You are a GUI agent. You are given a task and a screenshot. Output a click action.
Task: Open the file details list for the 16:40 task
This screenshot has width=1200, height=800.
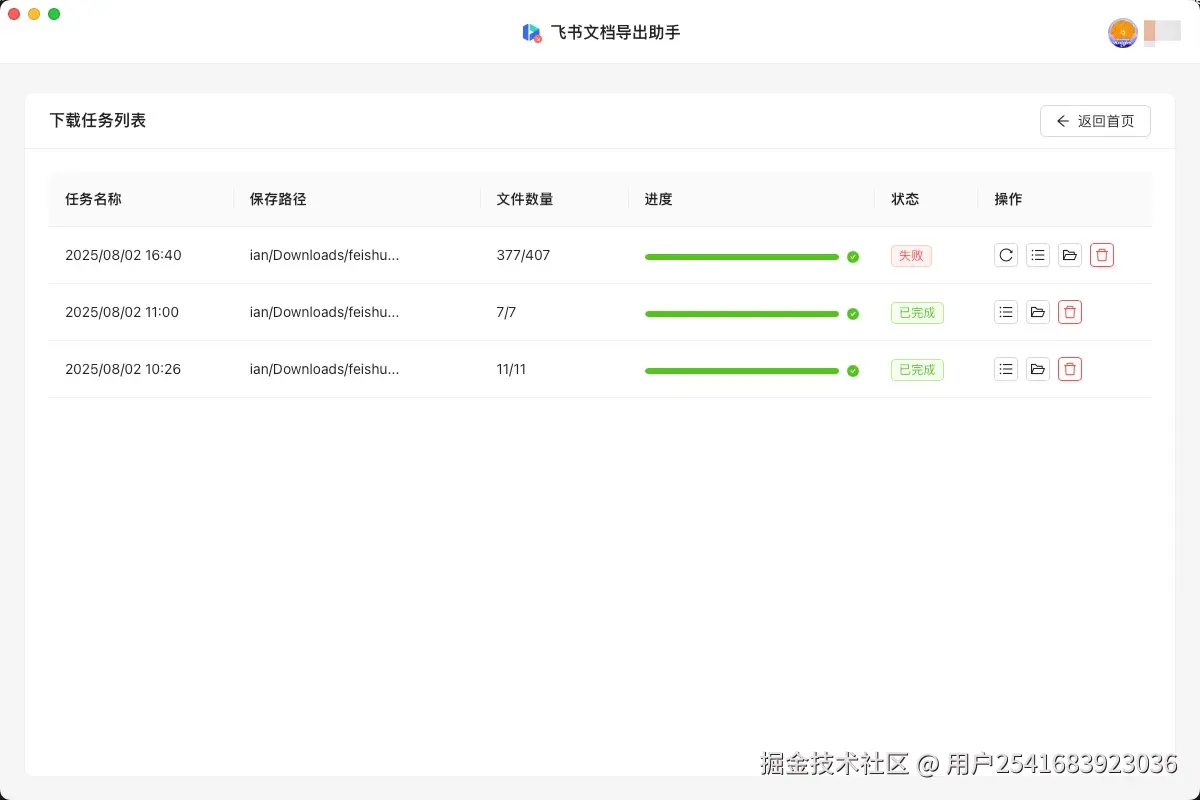coord(1037,255)
